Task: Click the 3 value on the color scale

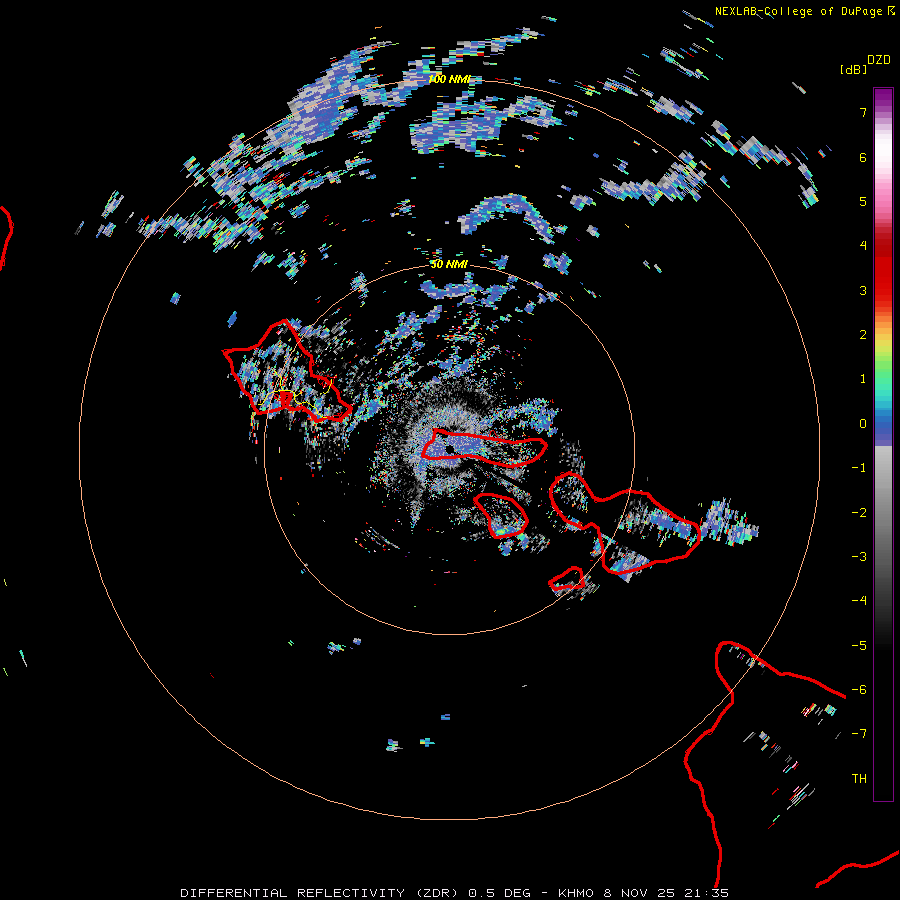Action: click(863, 290)
